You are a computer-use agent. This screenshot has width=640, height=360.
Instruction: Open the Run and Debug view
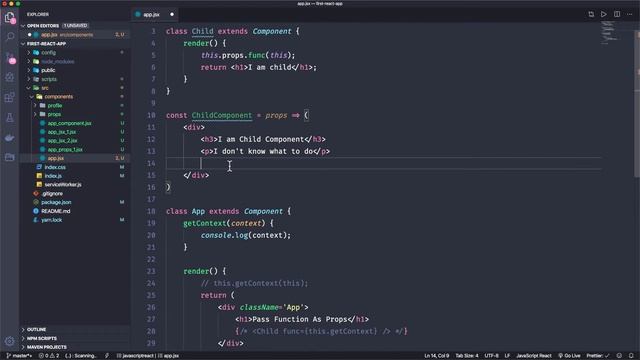tap(9, 77)
